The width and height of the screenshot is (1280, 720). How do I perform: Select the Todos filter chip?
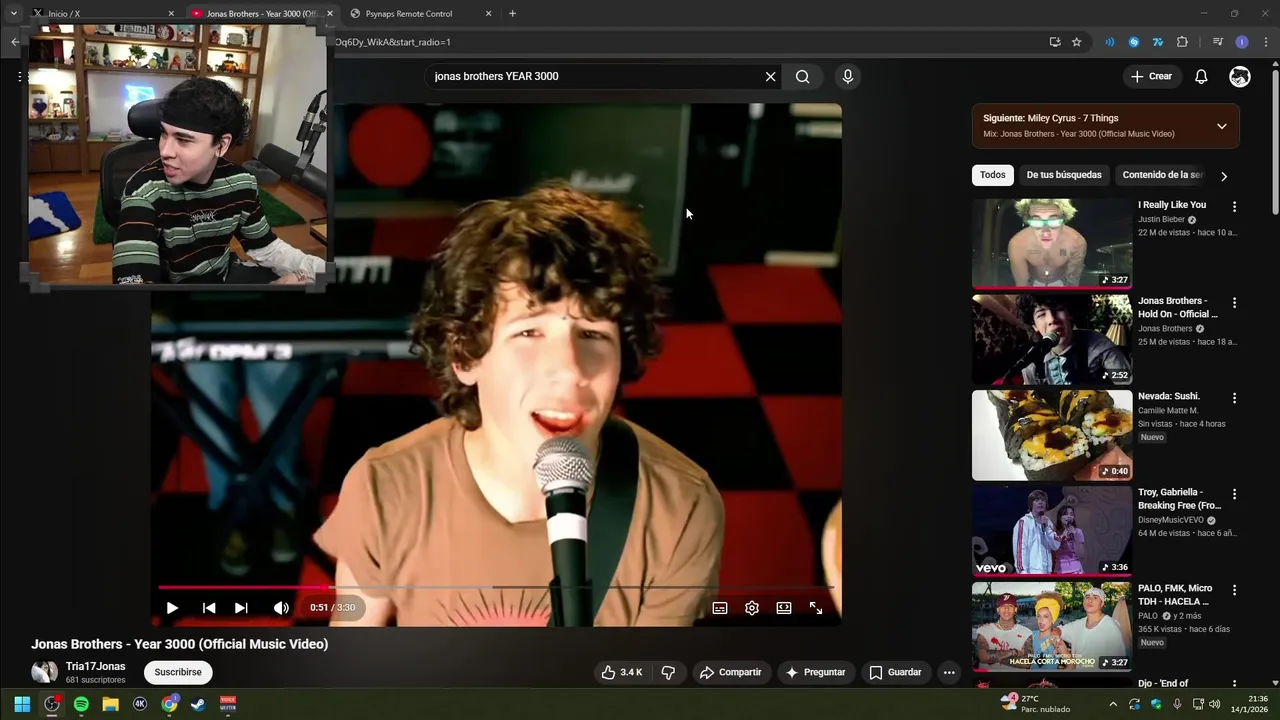point(993,175)
